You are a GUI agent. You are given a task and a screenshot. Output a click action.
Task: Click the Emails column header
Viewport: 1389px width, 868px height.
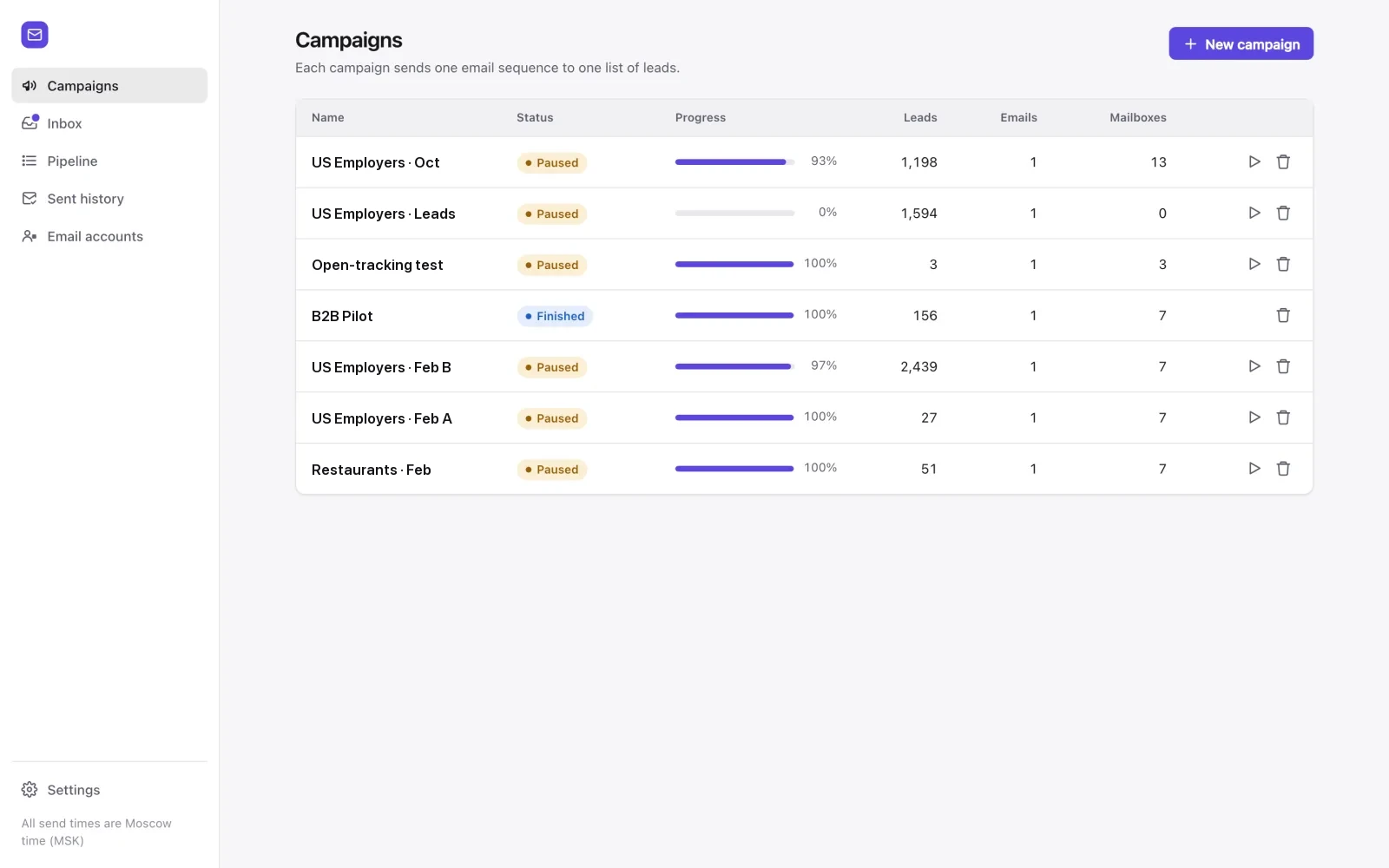(1018, 117)
